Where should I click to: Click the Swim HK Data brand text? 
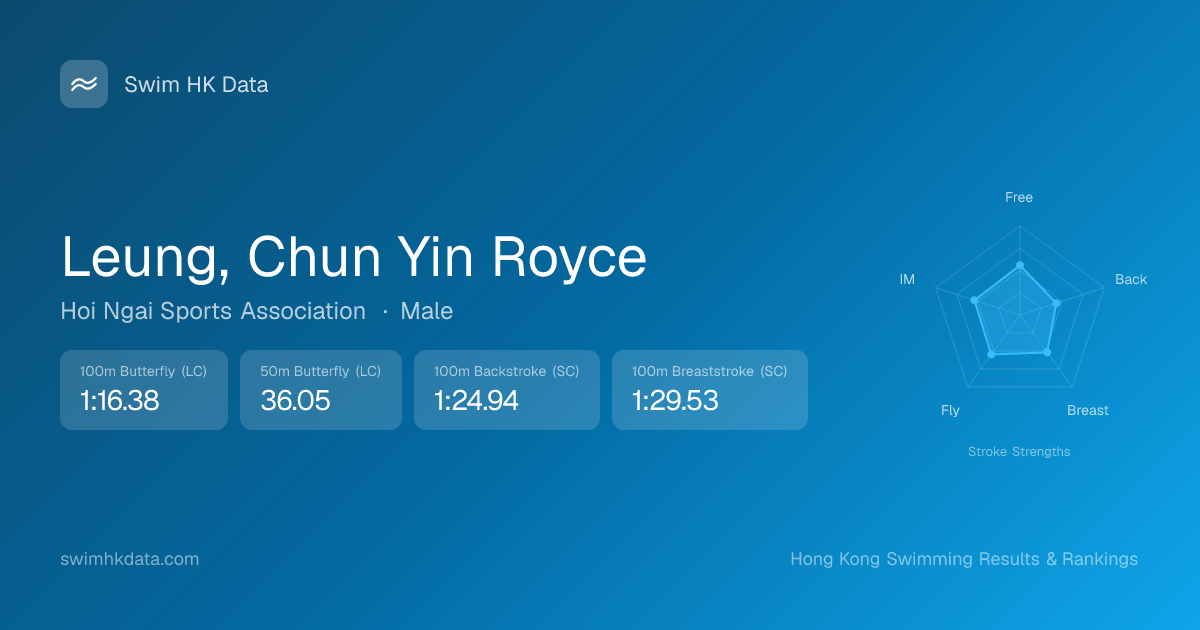(196, 85)
